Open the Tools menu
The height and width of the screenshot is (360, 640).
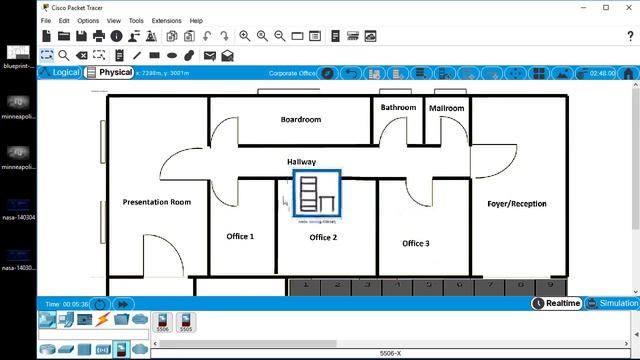pyautogui.click(x=136, y=21)
